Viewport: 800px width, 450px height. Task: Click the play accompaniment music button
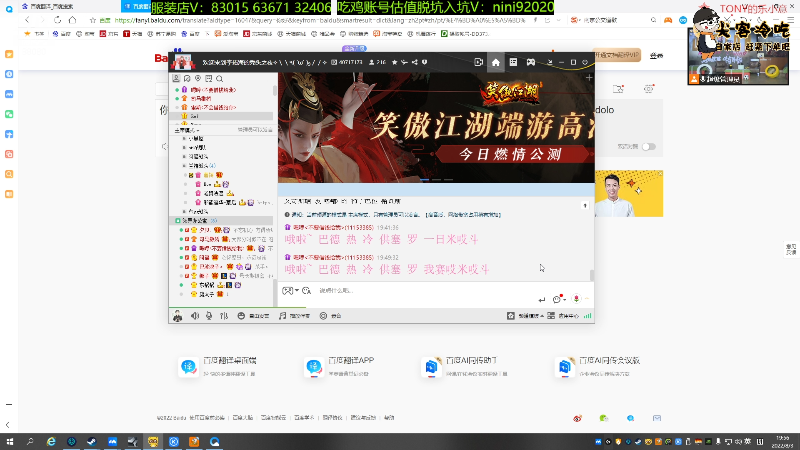(x=294, y=316)
